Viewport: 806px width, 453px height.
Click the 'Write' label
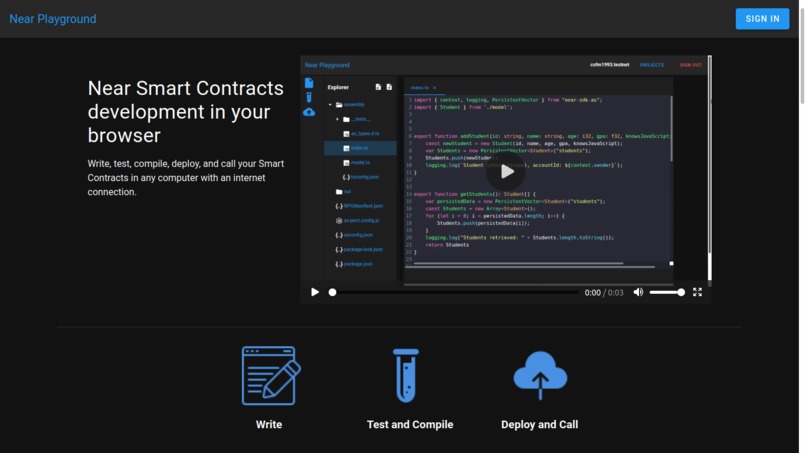click(x=269, y=425)
